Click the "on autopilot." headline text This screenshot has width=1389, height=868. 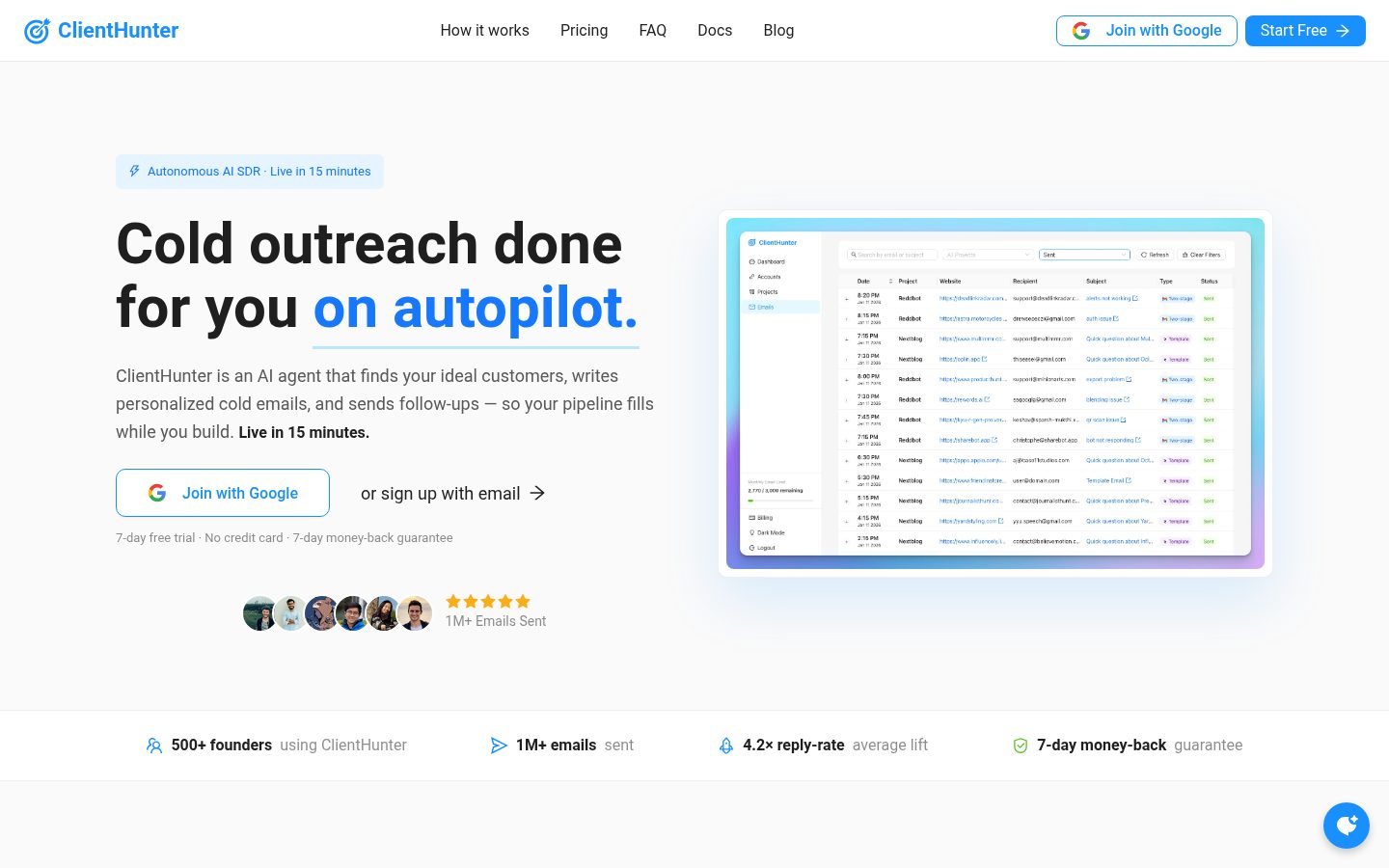tap(477, 309)
